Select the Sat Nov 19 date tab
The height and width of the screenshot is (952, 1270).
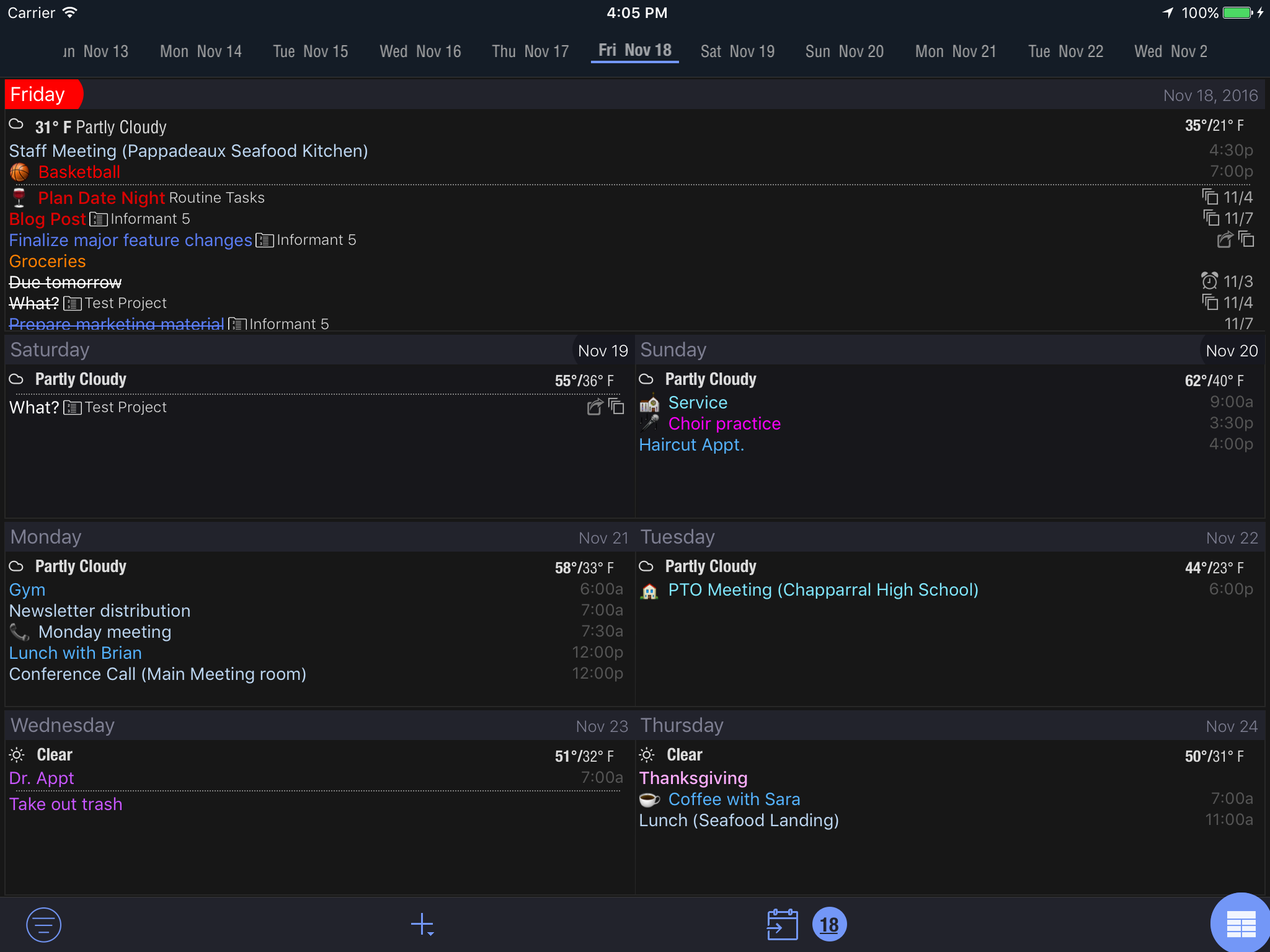tap(737, 51)
